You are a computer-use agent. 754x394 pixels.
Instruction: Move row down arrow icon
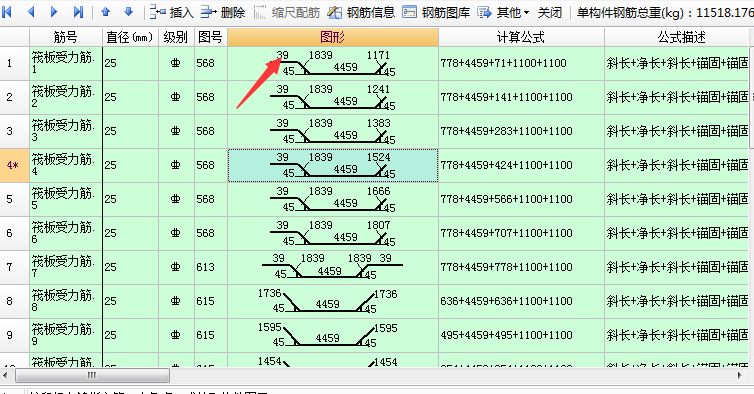[x=128, y=12]
